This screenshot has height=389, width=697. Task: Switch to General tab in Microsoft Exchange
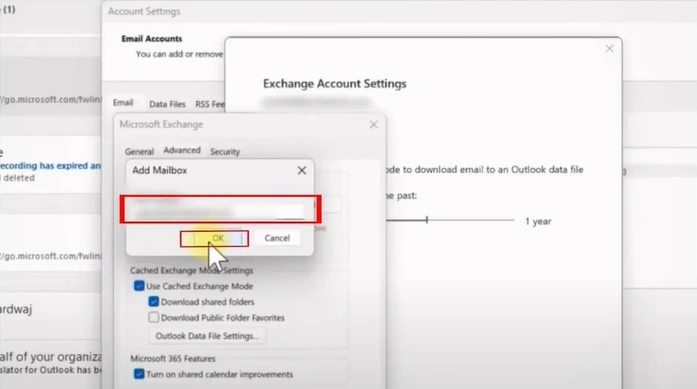(139, 152)
